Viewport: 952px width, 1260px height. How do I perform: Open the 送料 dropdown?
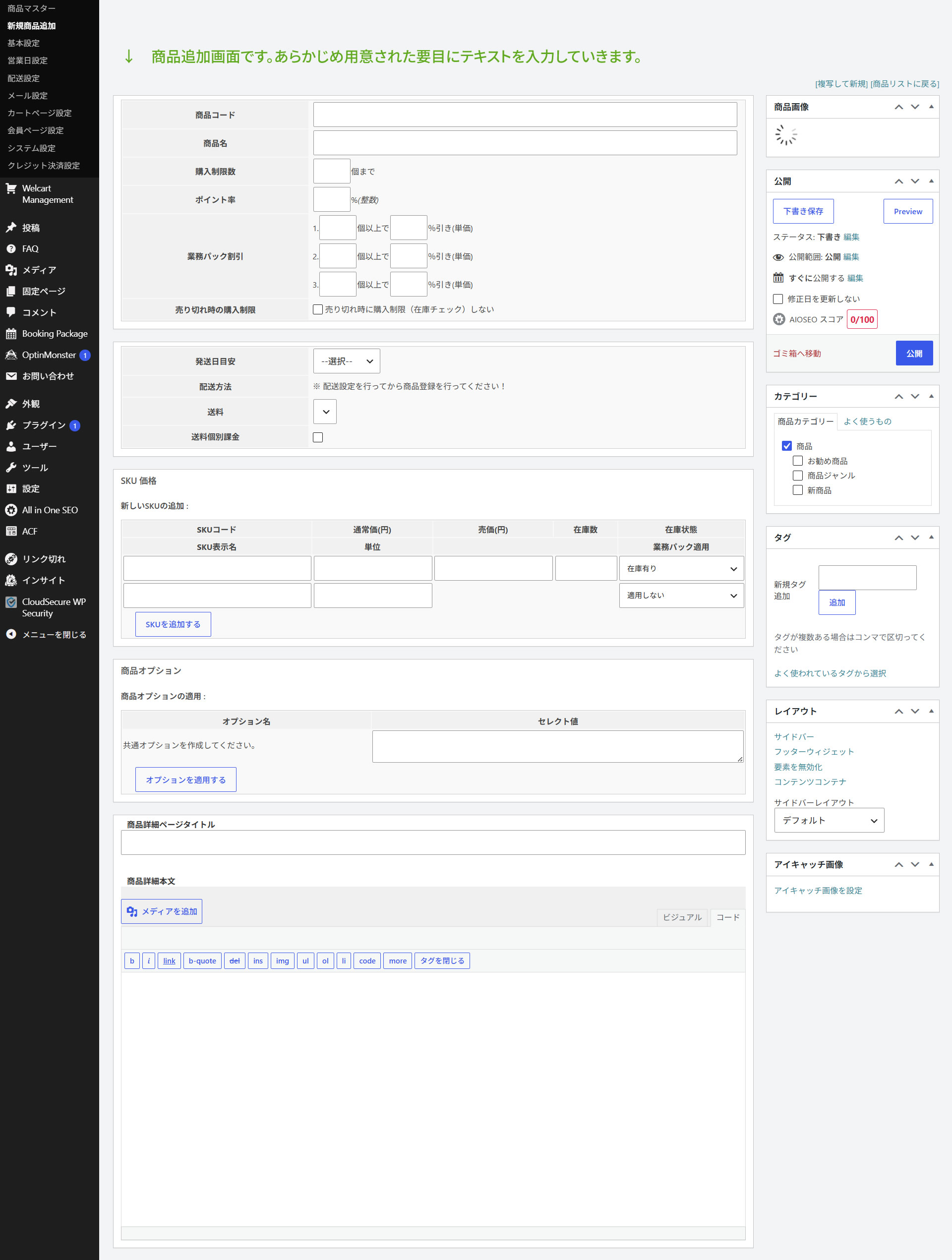pyautogui.click(x=325, y=412)
